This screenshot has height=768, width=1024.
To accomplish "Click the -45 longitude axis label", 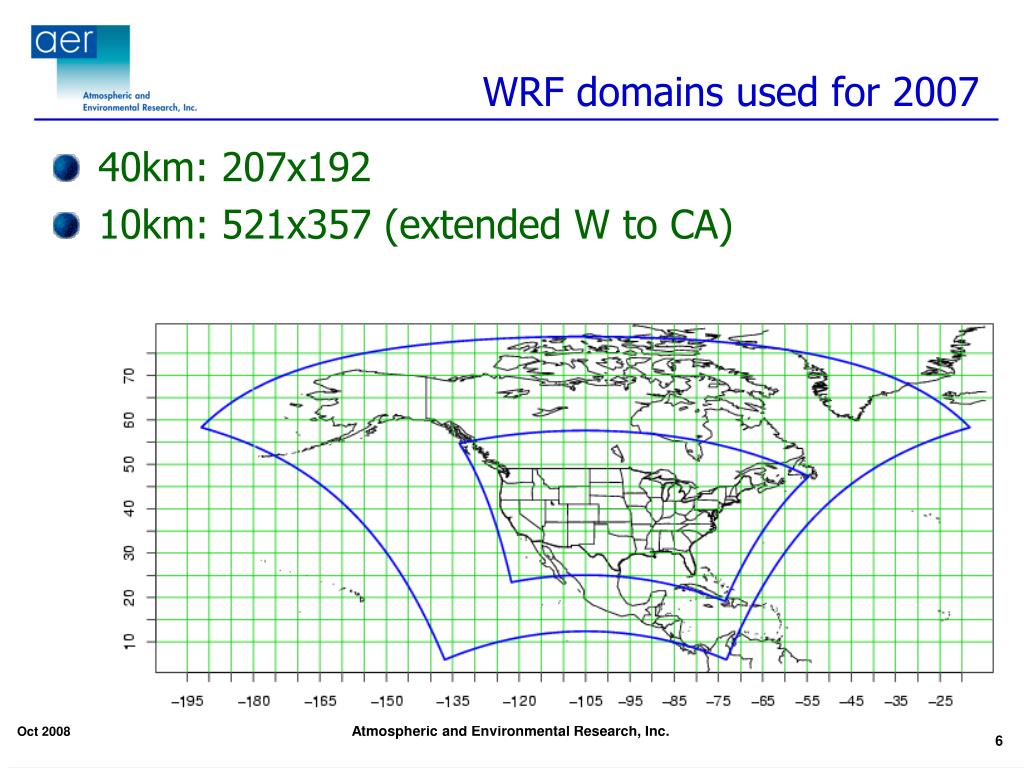I will click(852, 701).
